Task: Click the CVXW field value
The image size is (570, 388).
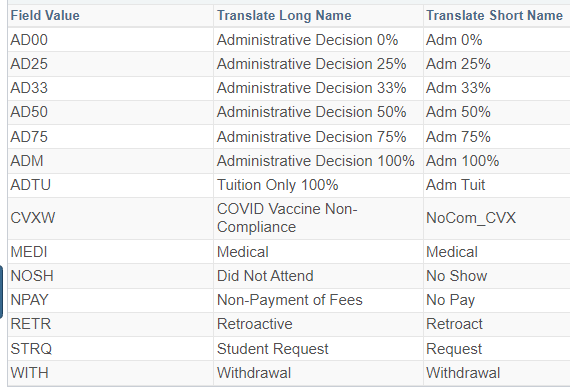Action: tap(33, 218)
